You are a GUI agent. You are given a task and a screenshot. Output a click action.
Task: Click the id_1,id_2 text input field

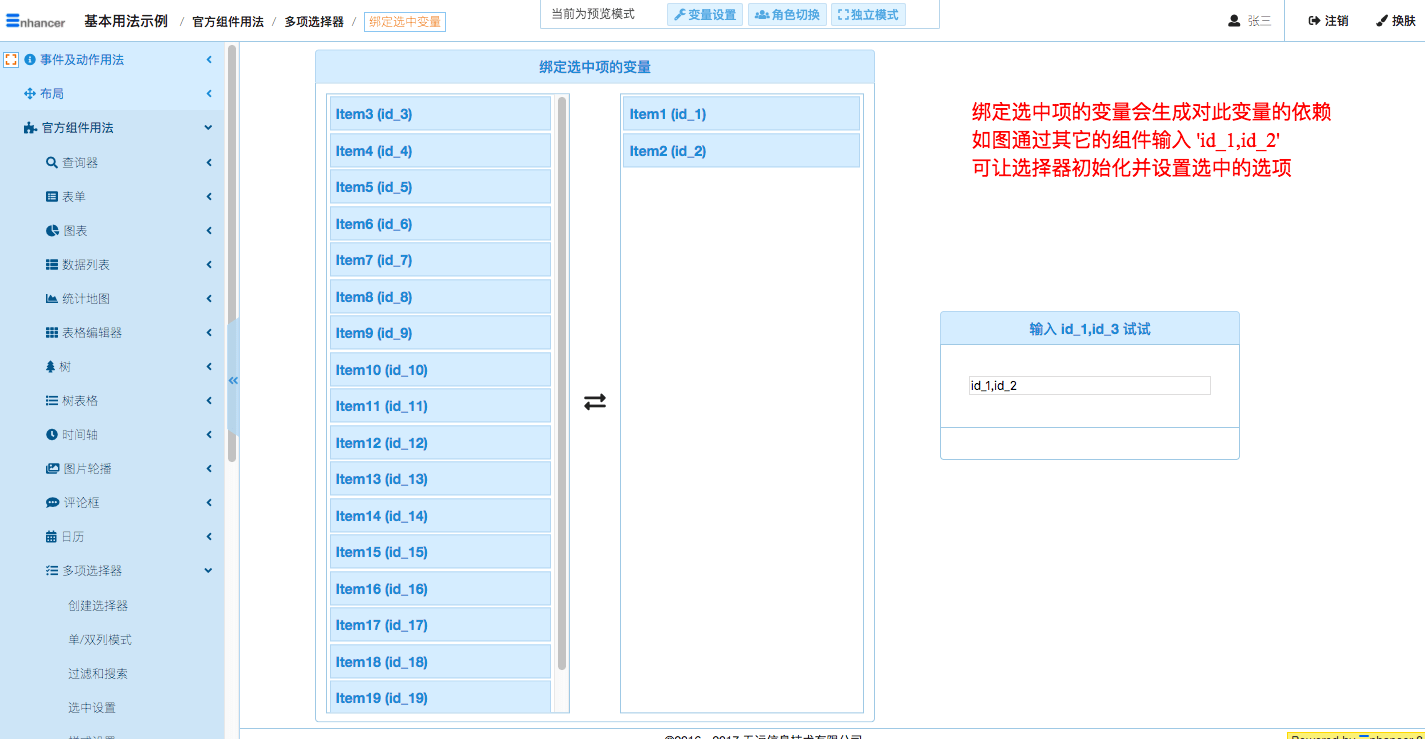click(x=1089, y=386)
